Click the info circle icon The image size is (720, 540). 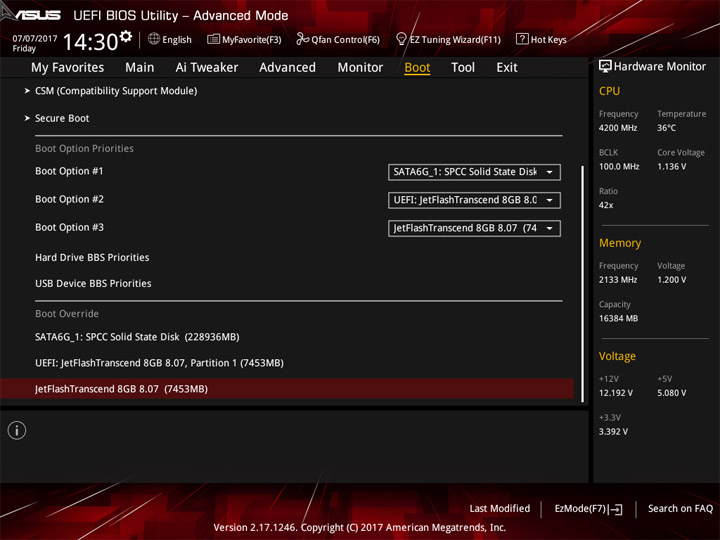pos(17,430)
